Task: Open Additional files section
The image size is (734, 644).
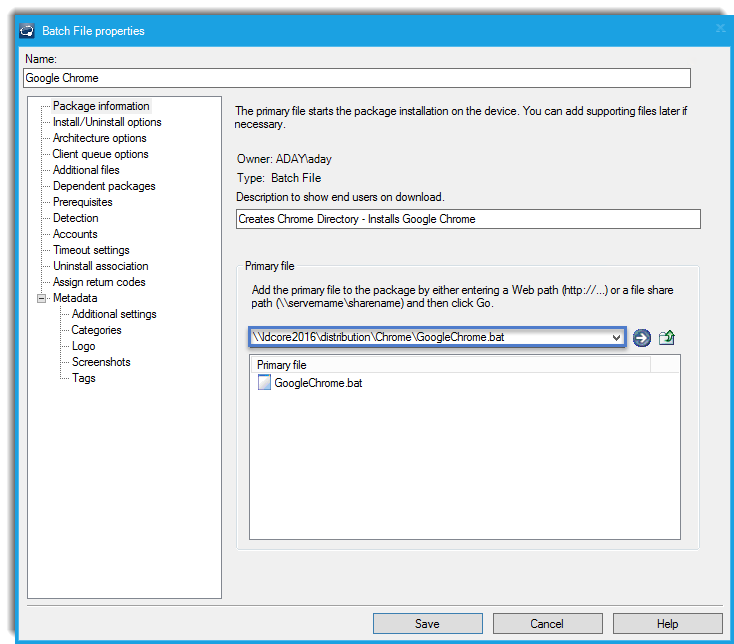Action: (x=86, y=170)
